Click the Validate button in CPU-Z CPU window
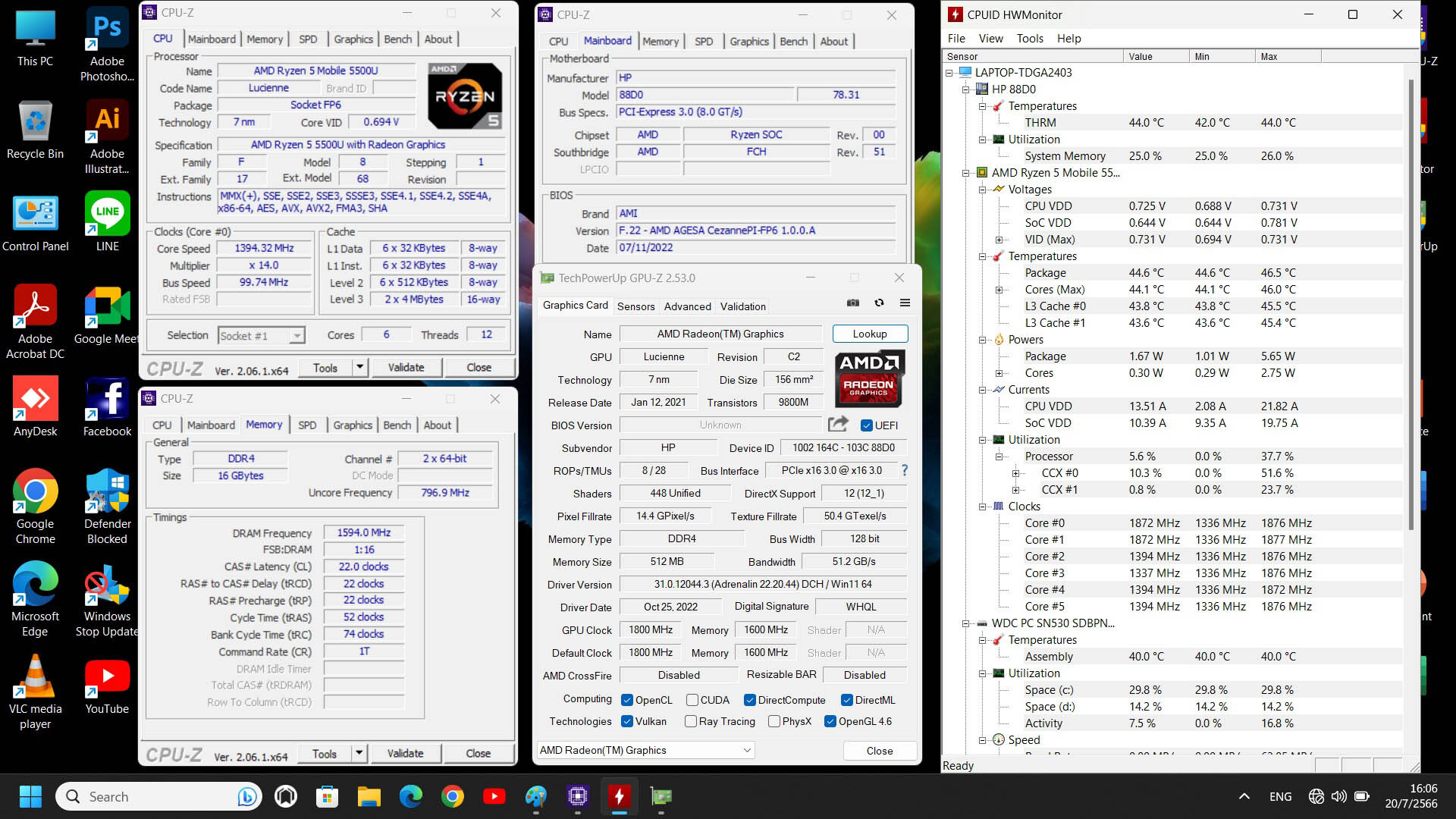Screen dimensions: 1456x819 click(406, 367)
